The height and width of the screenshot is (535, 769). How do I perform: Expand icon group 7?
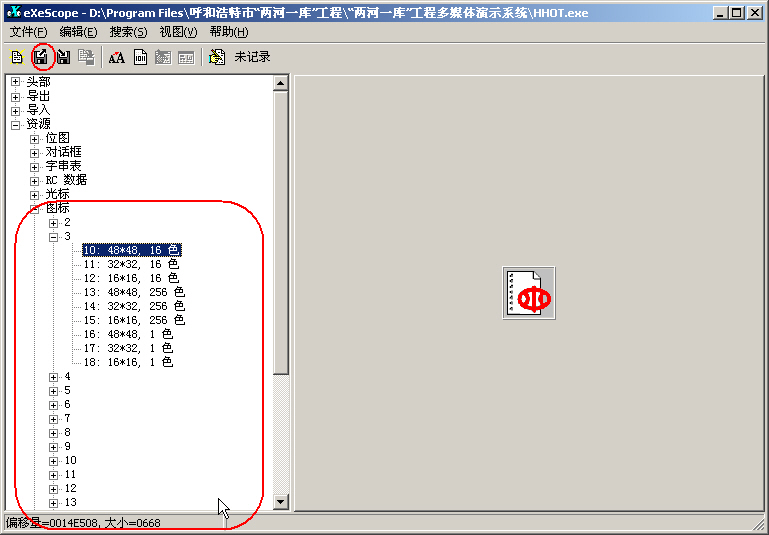(x=53, y=419)
